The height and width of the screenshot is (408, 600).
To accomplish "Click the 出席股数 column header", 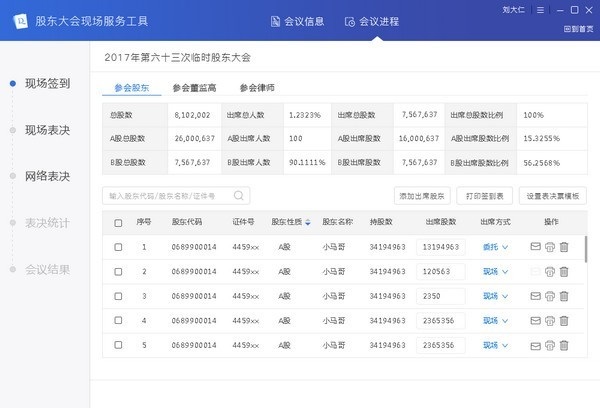I will coord(441,222).
